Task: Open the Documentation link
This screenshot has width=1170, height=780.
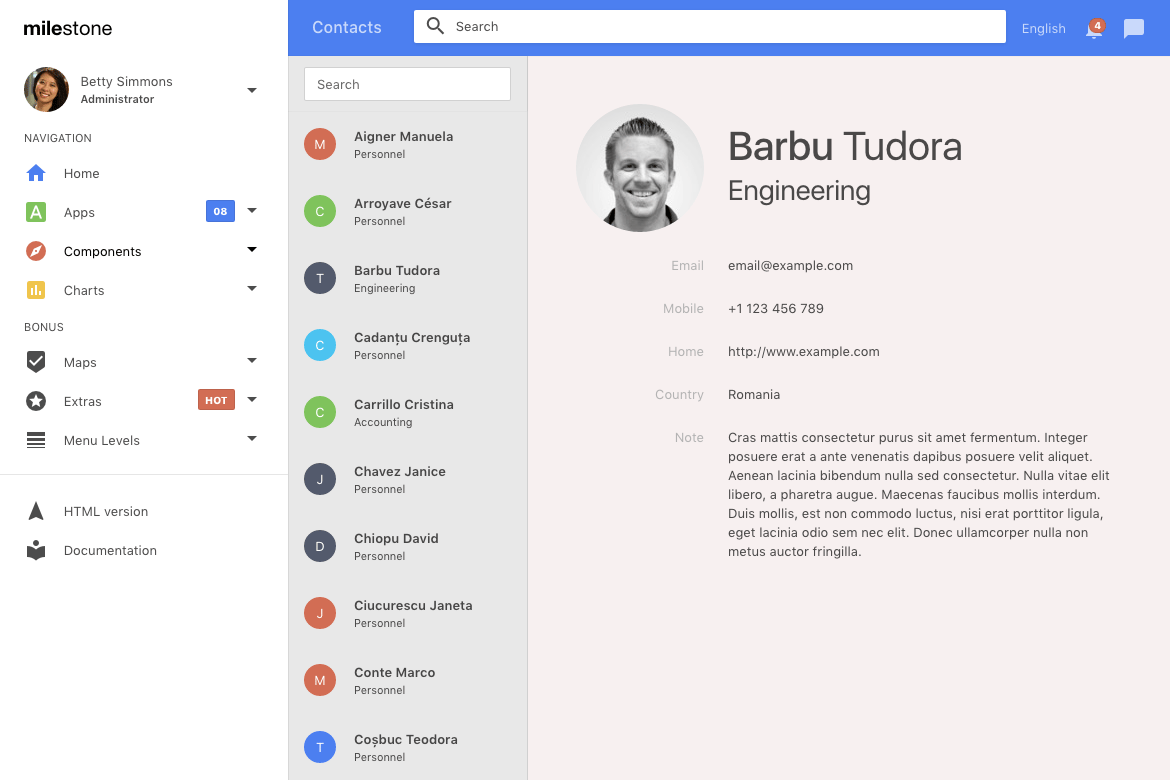Action: pos(110,550)
